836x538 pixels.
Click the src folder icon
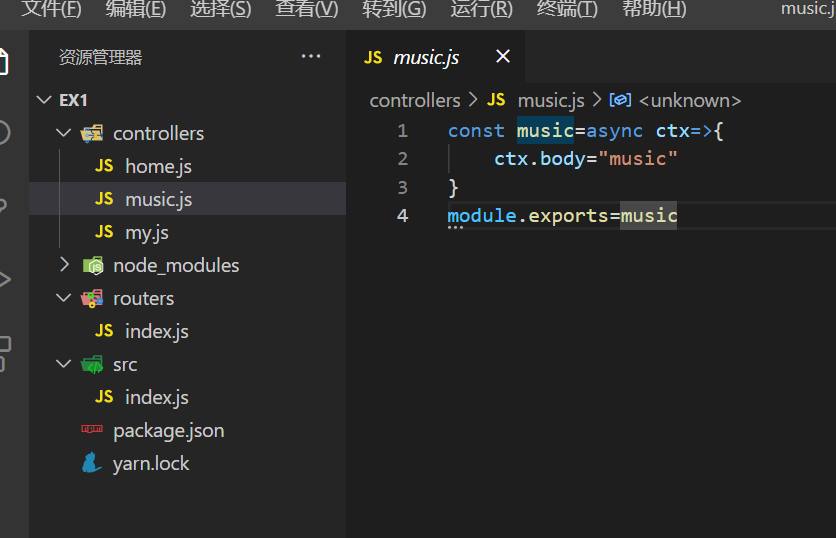[x=92, y=365]
